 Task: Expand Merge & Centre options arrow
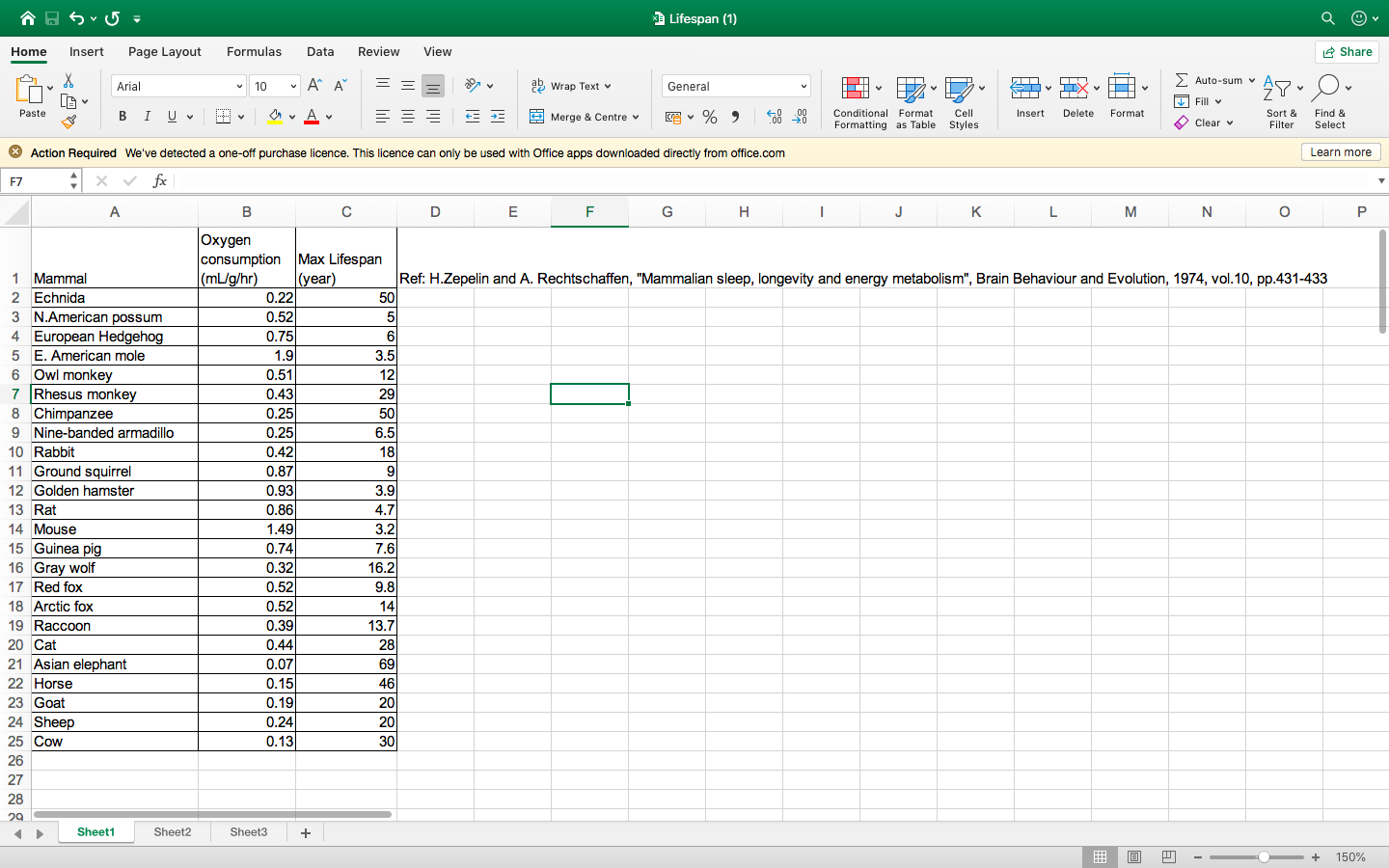click(x=637, y=117)
